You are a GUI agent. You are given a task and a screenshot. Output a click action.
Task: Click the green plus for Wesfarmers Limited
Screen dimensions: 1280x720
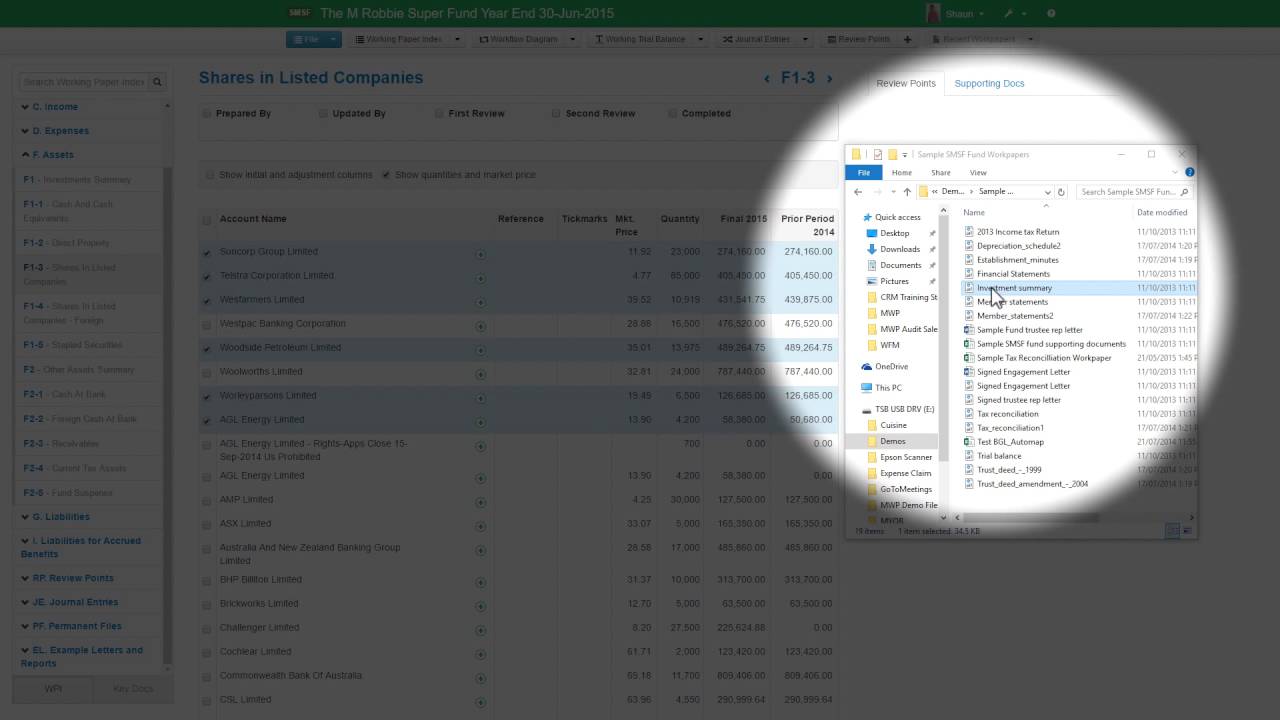point(480,302)
